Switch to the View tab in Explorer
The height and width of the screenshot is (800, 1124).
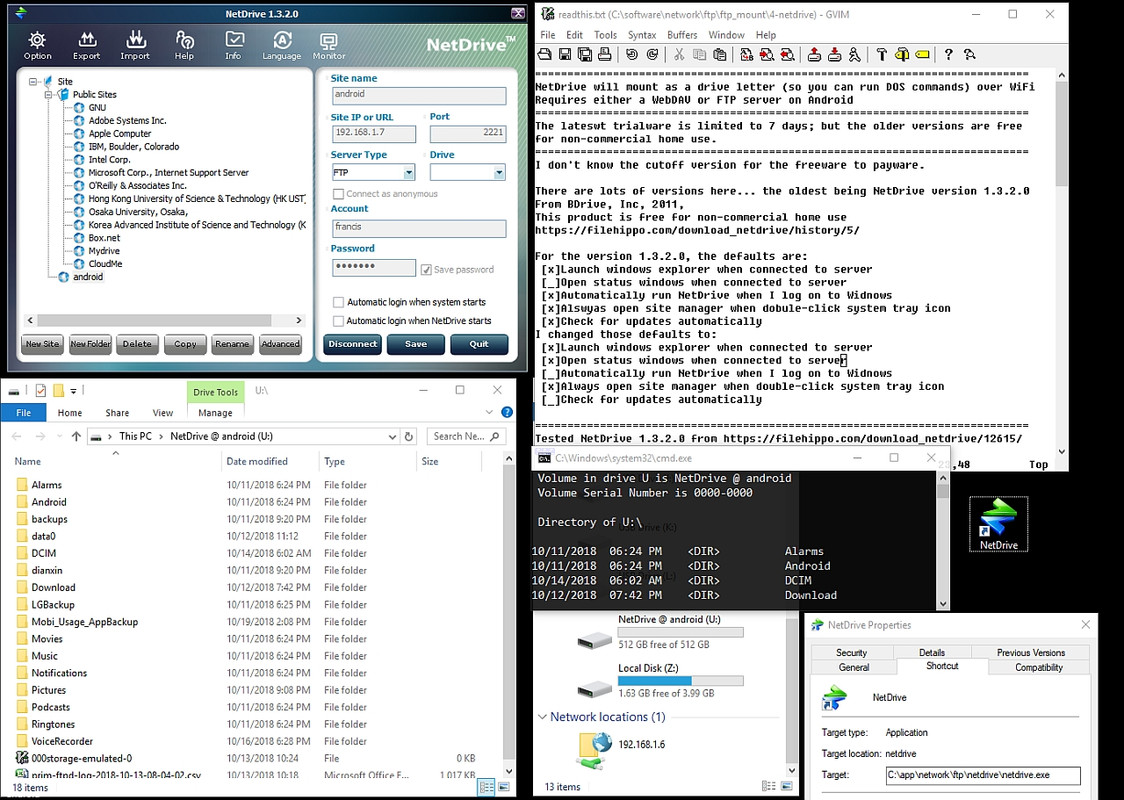163,412
